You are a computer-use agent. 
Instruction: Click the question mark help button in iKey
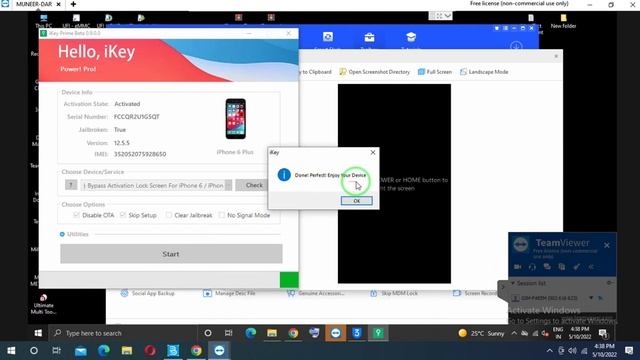(x=71, y=185)
